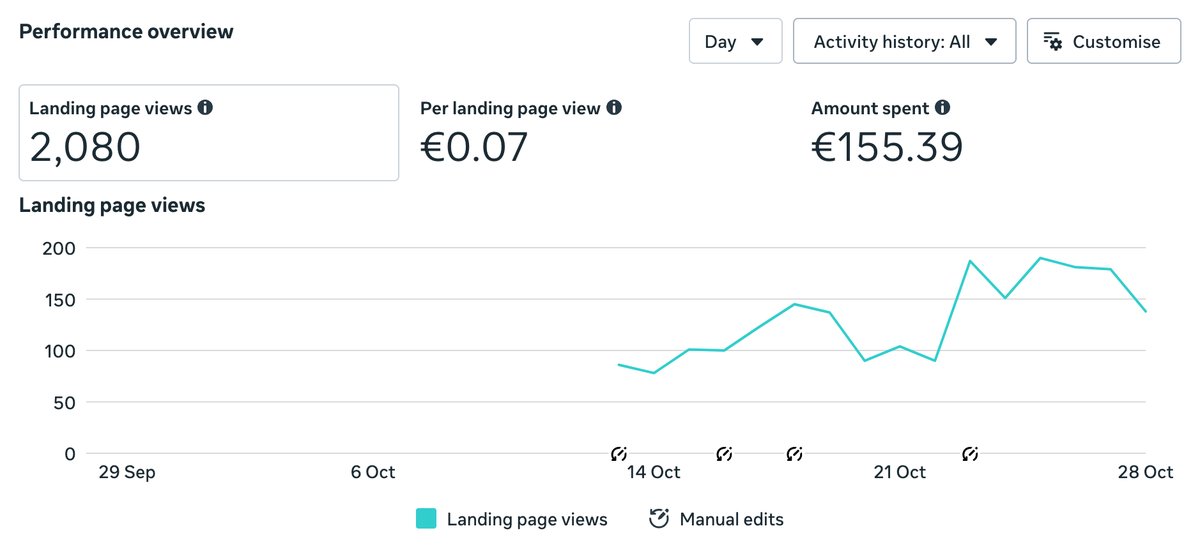Click info icon beside Per landing page view
1200x549 pixels.
coord(614,107)
